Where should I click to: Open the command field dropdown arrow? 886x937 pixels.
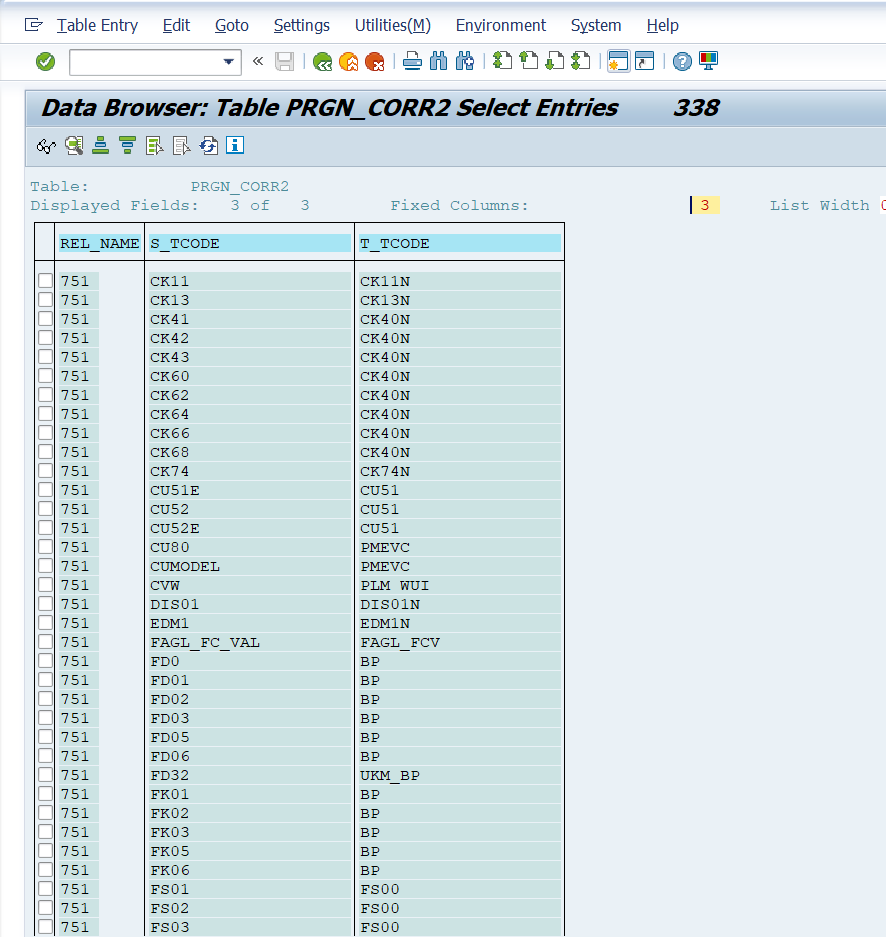pyautogui.click(x=228, y=62)
